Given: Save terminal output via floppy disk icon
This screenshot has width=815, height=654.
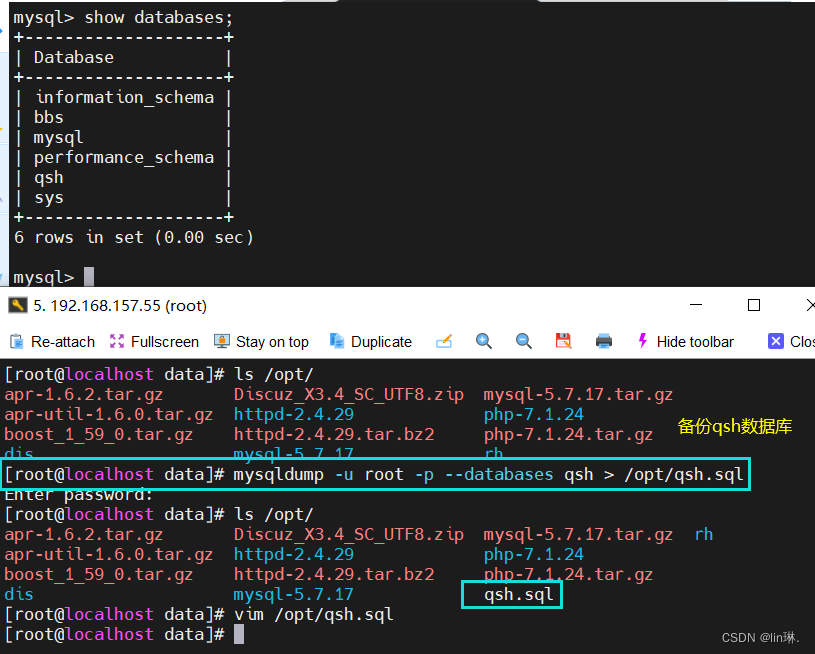Looking at the screenshot, I should 563,341.
